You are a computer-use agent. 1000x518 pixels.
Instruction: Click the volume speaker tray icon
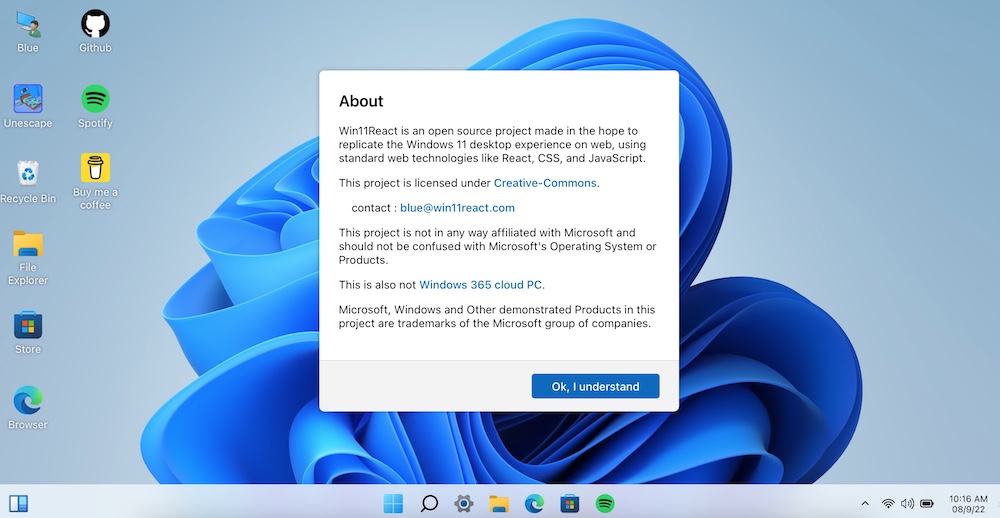coord(907,504)
